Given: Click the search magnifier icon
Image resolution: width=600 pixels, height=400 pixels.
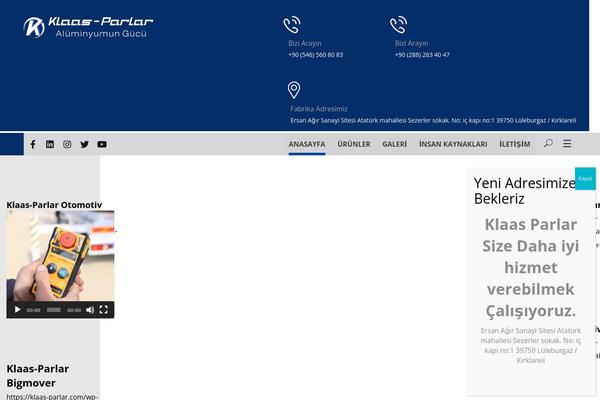Looking at the screenshot, I should (548, 144).
